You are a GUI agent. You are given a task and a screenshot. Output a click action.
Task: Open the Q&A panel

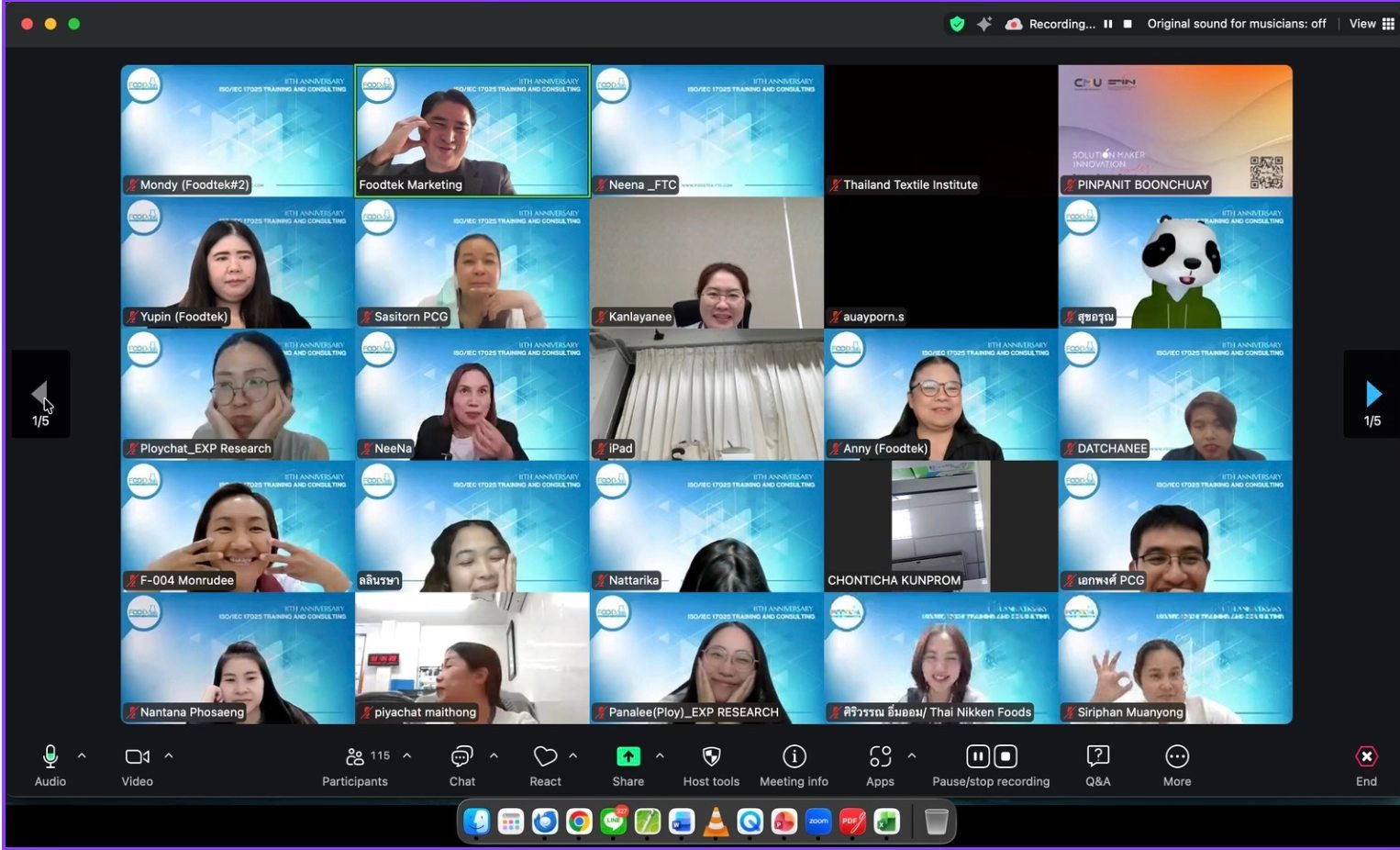coord(1097,764)
